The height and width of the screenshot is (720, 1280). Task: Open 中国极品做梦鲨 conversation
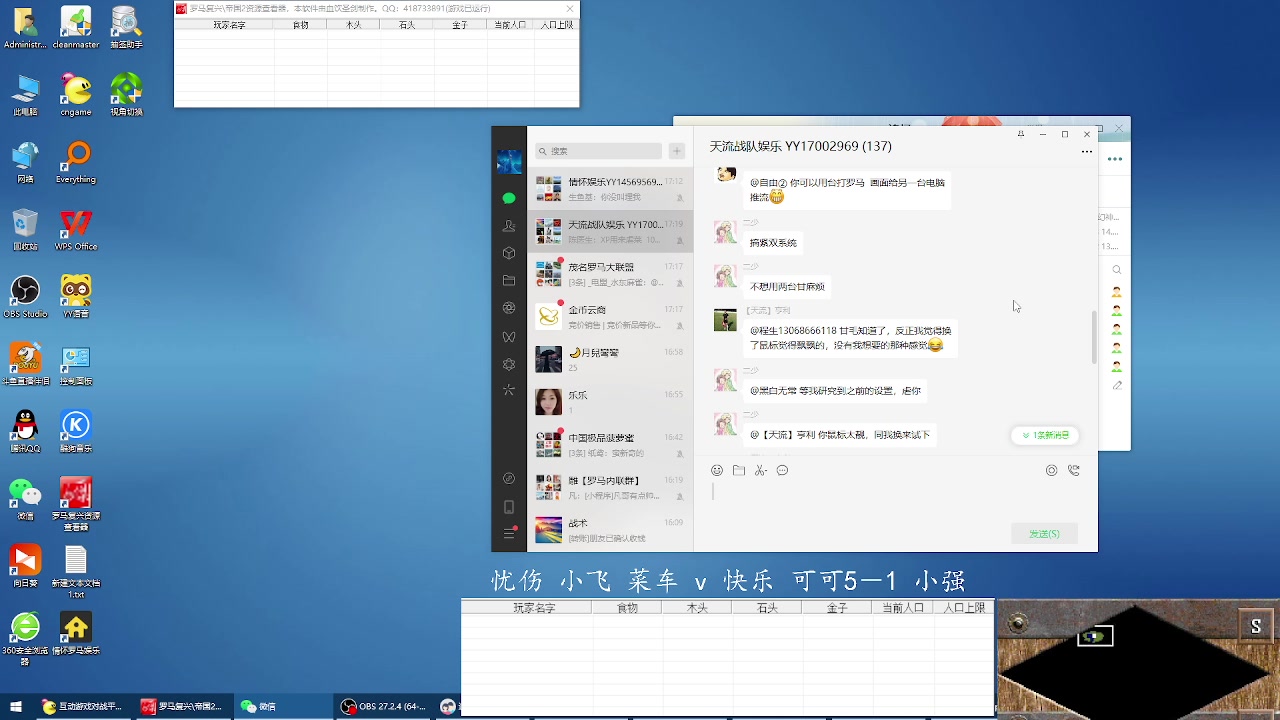tap(610, 445)
